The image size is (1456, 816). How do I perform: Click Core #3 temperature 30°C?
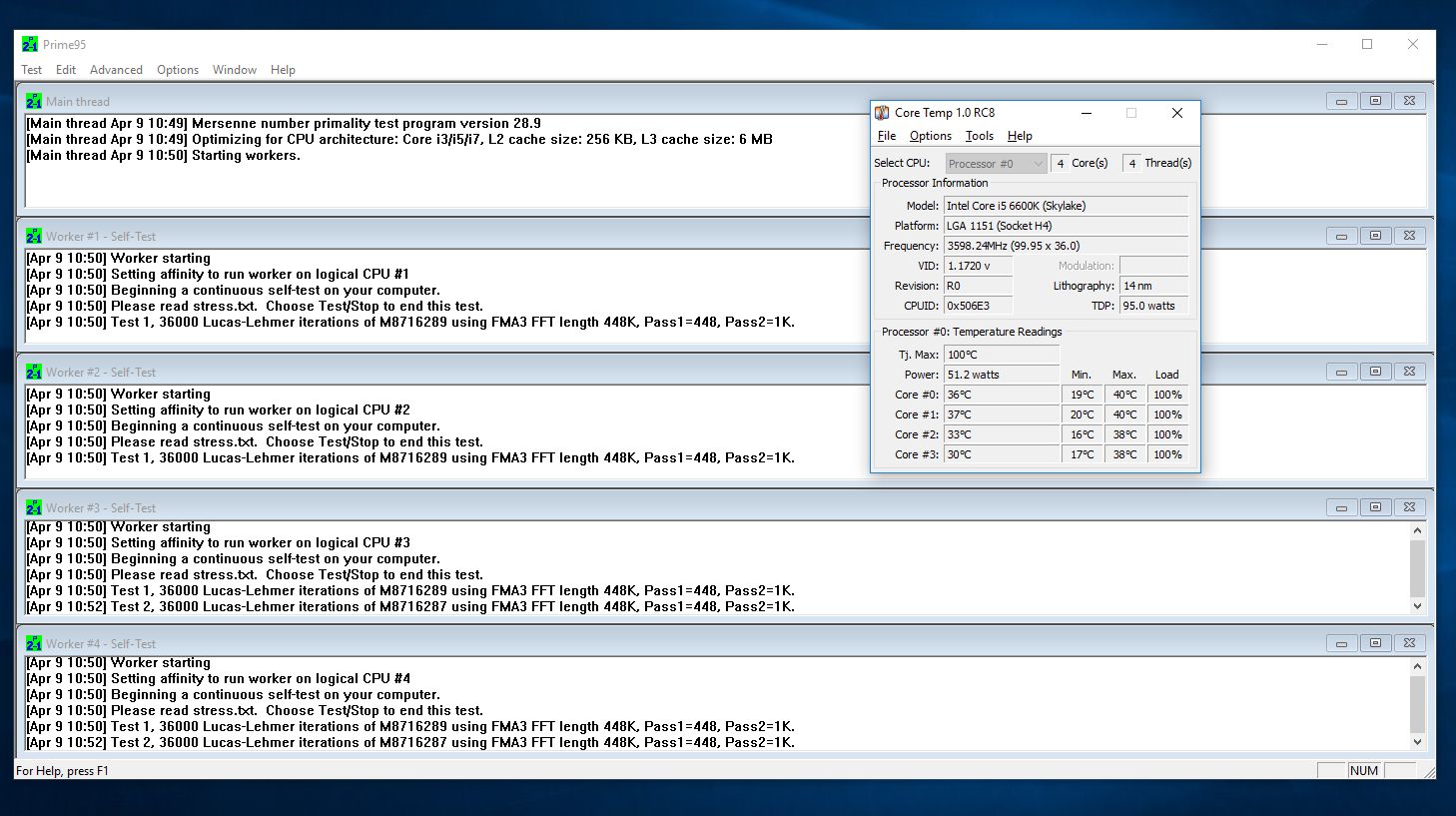click(1002, 454)
